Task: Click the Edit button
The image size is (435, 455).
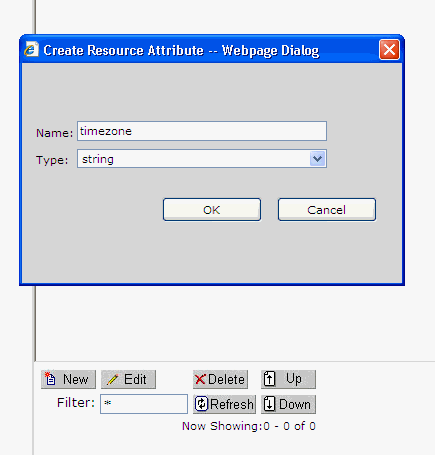Action: coord(128,379)
